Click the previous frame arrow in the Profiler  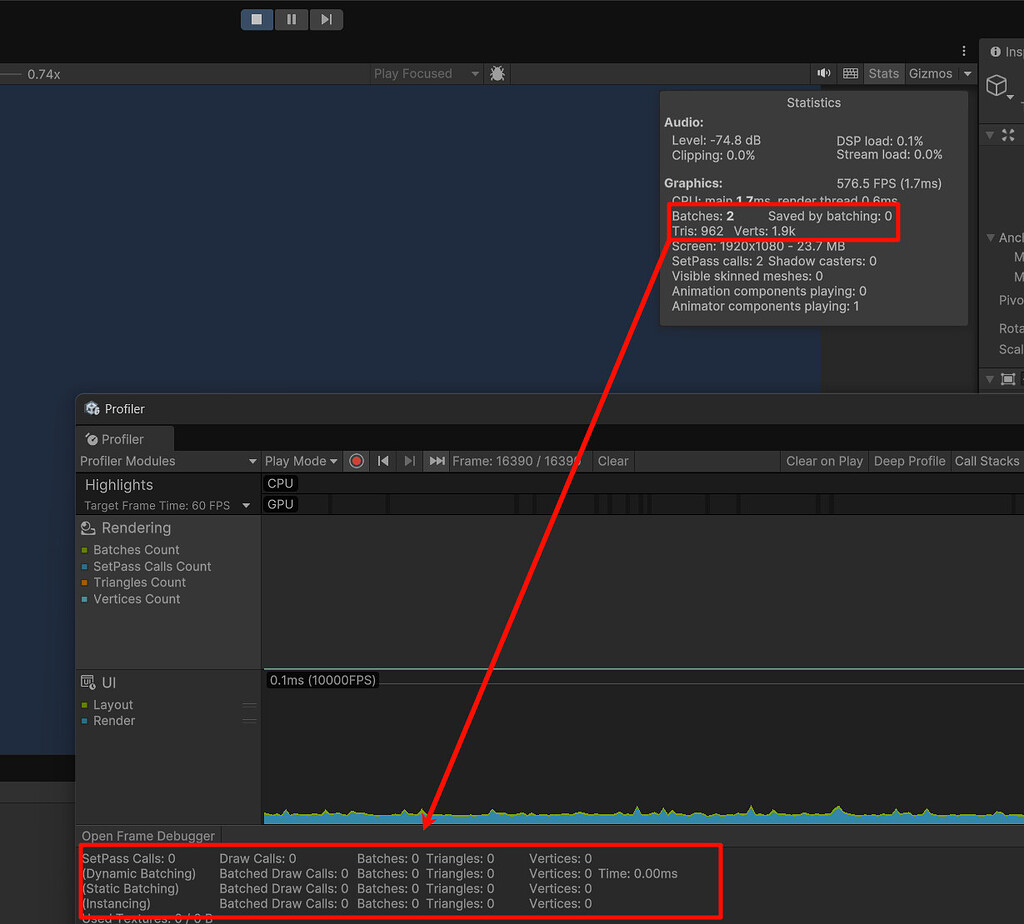[x=384, y=461]
